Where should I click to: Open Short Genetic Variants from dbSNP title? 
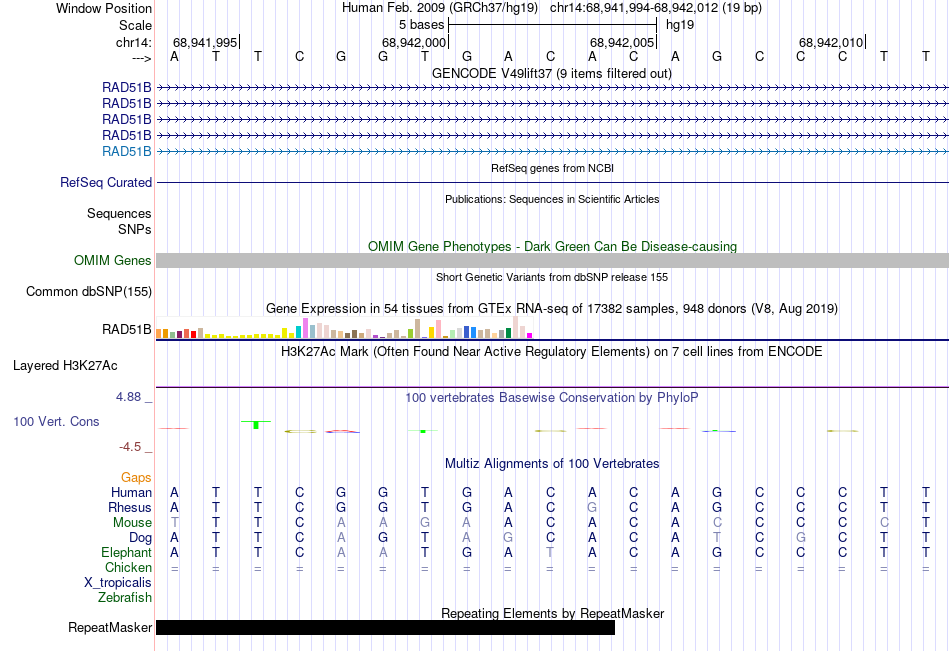[x=552, y=277]
